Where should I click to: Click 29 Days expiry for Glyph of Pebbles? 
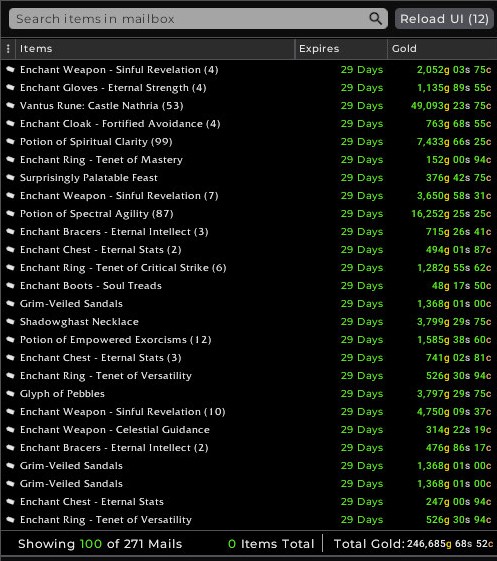pyautogui.click(x=362, y=394)
